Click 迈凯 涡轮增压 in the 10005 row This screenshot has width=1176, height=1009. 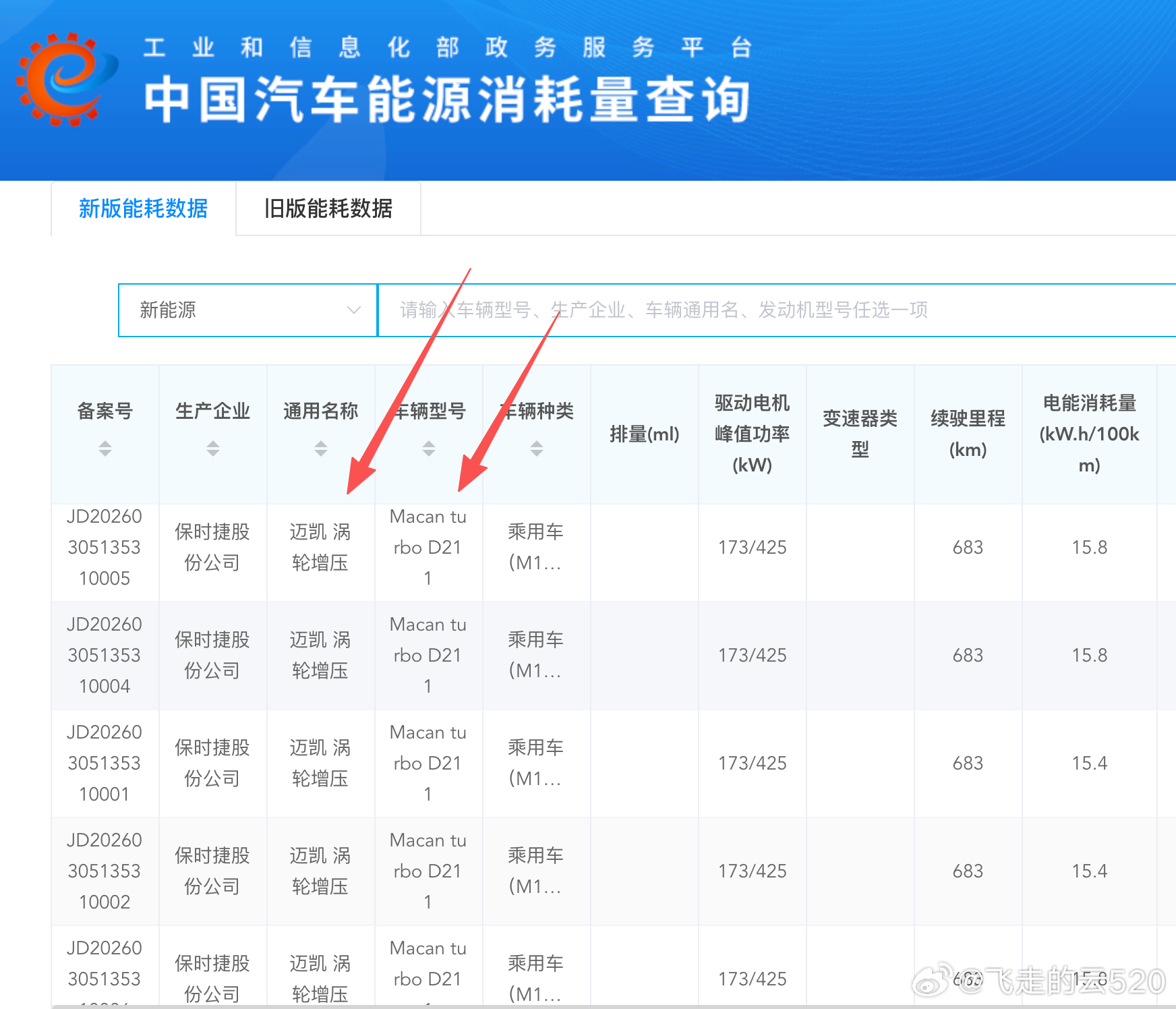[x=320, y=547]
